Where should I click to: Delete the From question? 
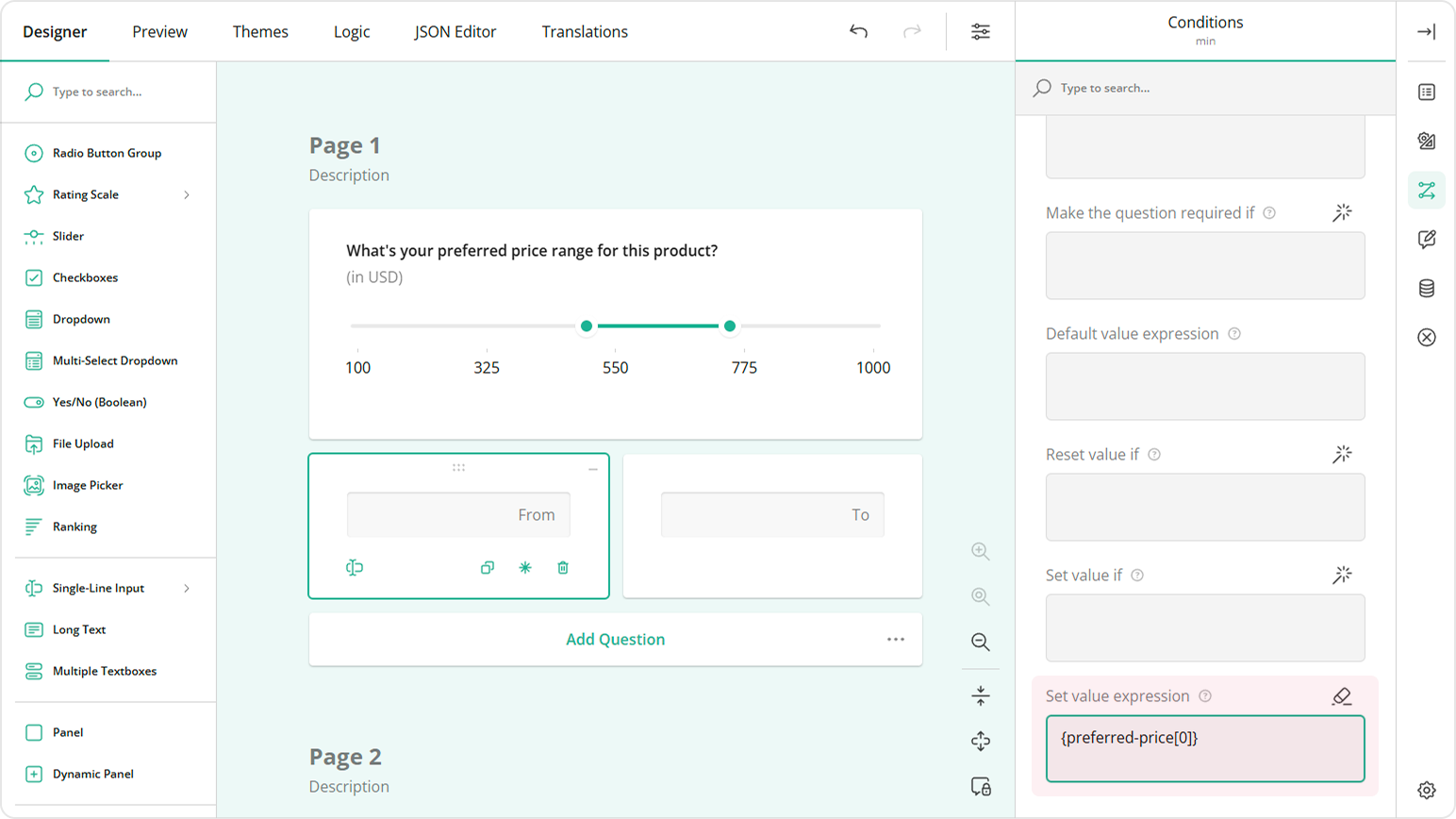click(563, 567)
